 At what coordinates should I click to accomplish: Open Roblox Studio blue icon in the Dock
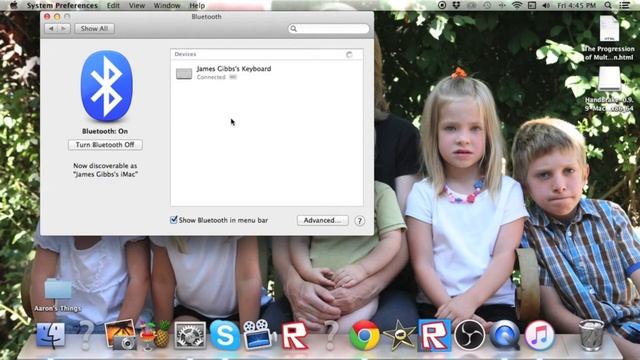[434, 335]
